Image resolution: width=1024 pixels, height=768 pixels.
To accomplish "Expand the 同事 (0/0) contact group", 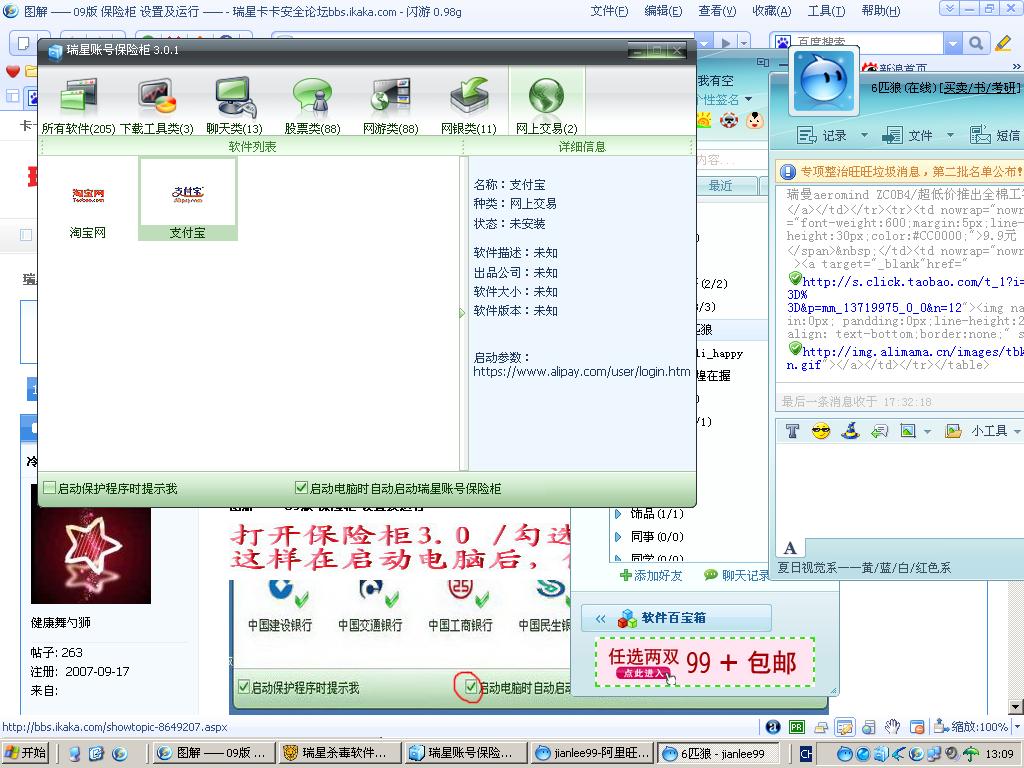I will click(x=618, y=537).
